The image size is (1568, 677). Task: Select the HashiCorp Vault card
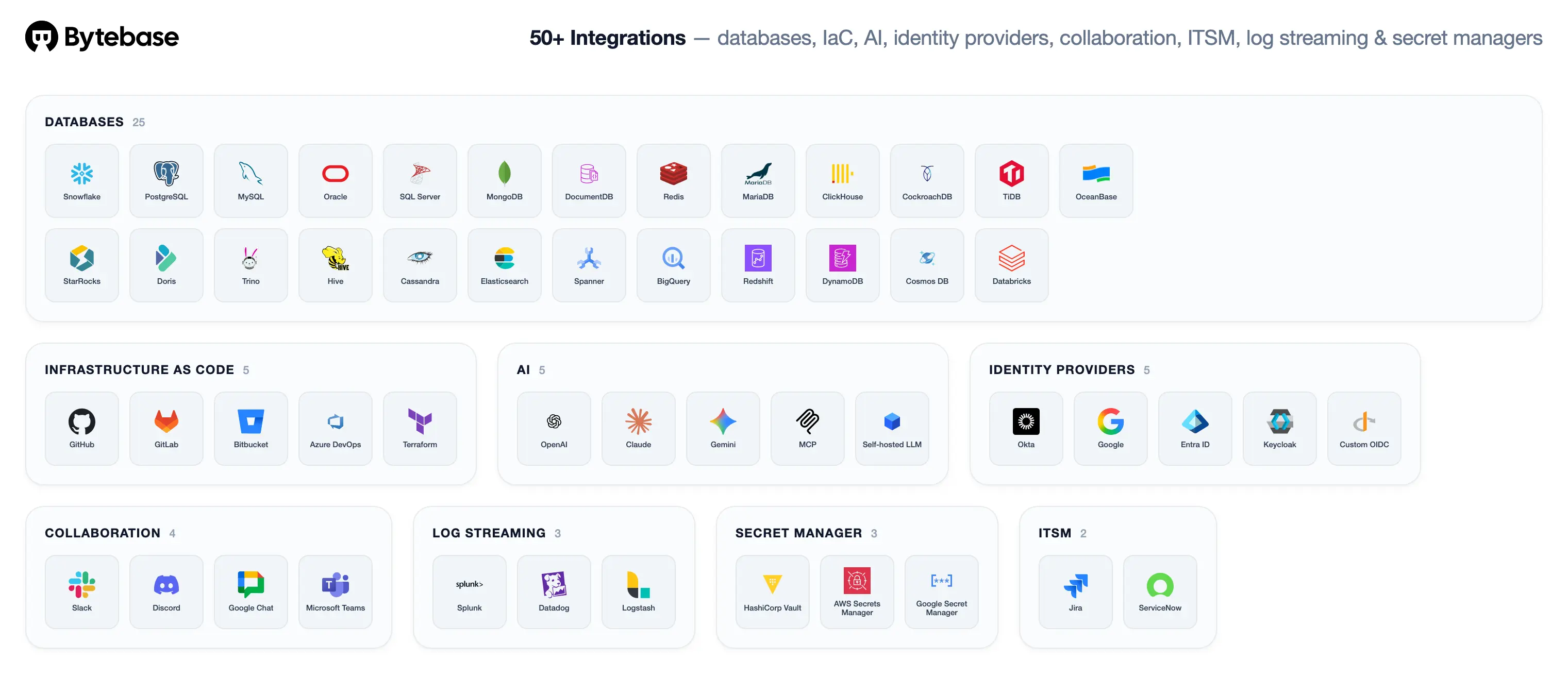[x=773, y=592]
